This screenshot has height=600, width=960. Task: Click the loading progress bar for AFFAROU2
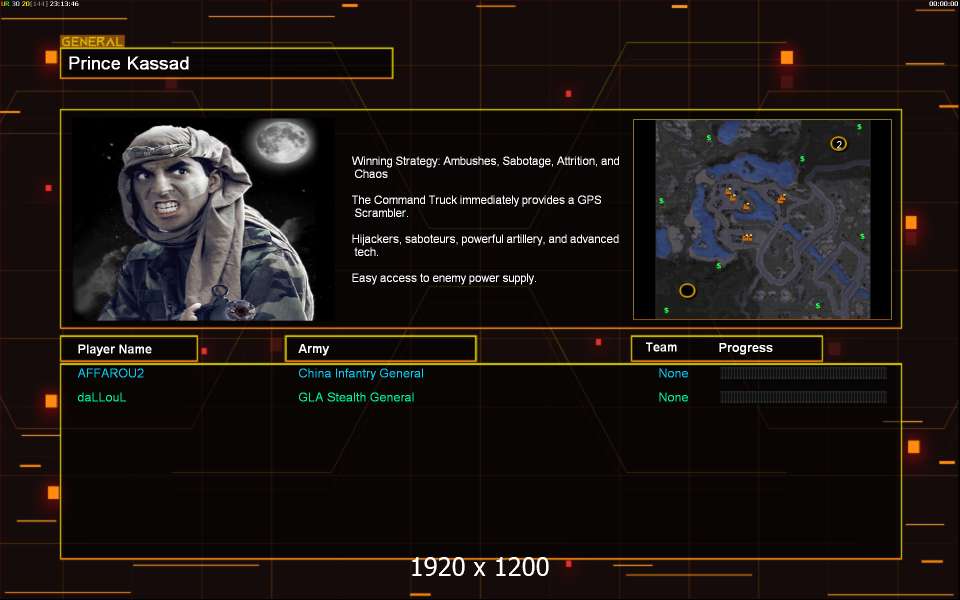tap(803, 373)
